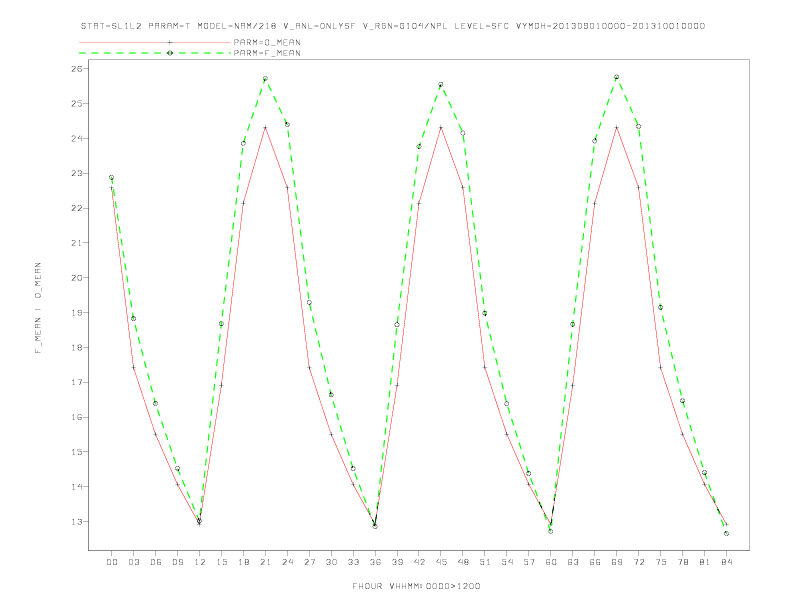Click x-axis tick label 54
Image resolution: width=792 pixels, height=612 pixels.
pos(507,562)
